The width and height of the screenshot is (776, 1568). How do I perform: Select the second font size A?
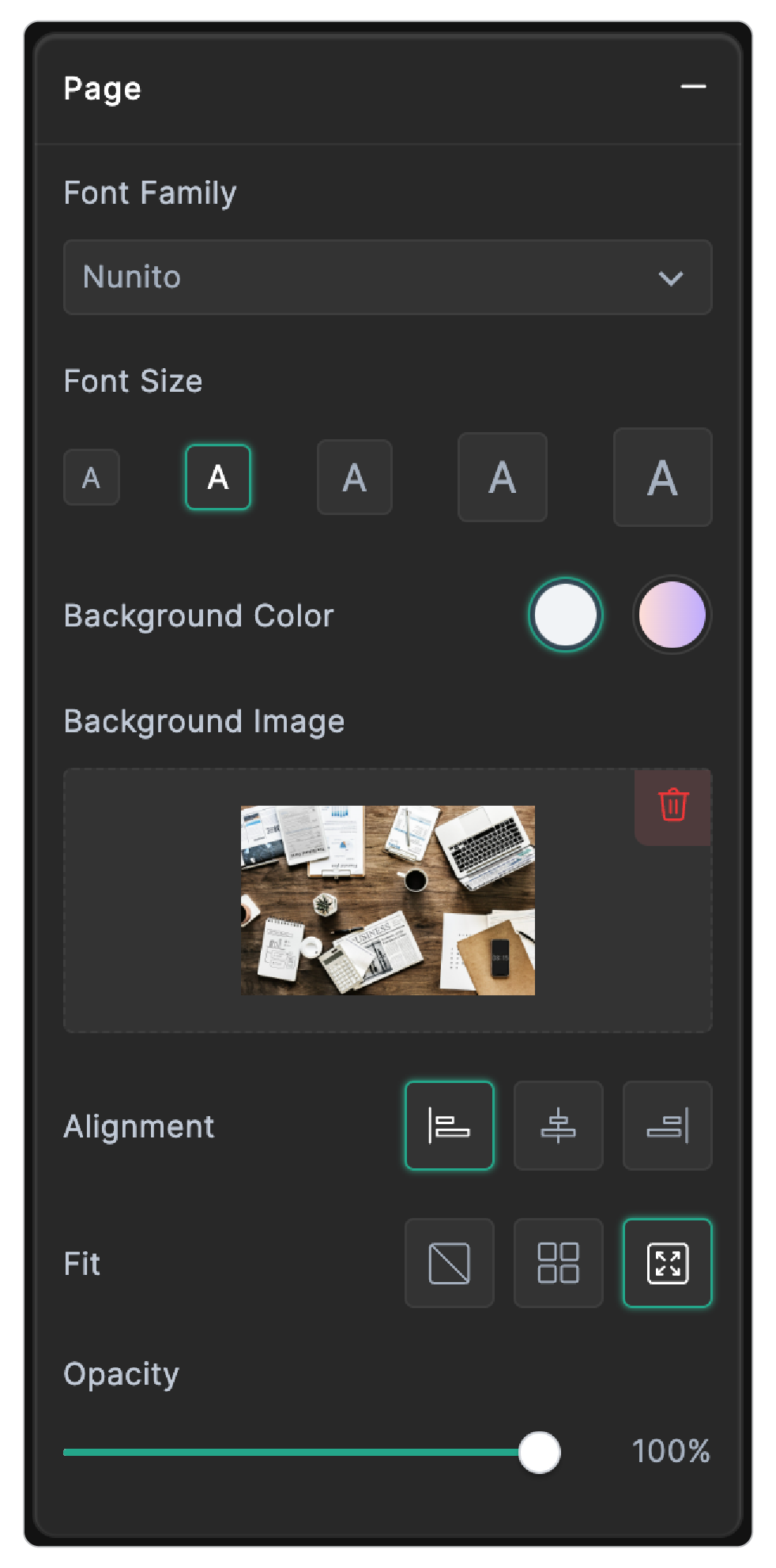(x=218, y=477)
